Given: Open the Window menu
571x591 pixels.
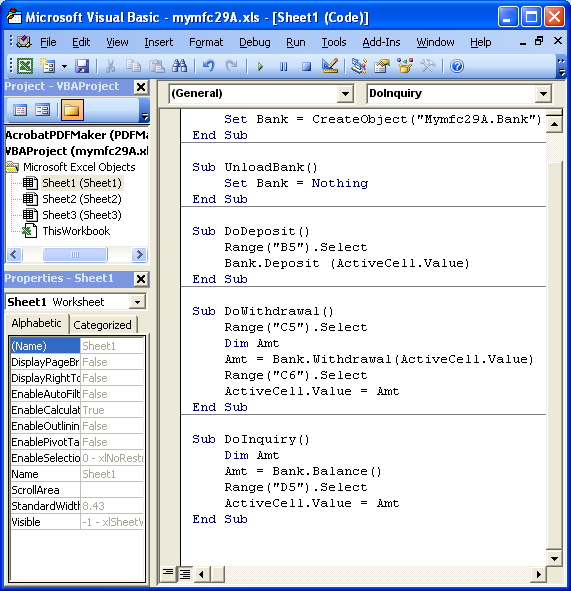Looking at the screenshot, I should (435, 42).
